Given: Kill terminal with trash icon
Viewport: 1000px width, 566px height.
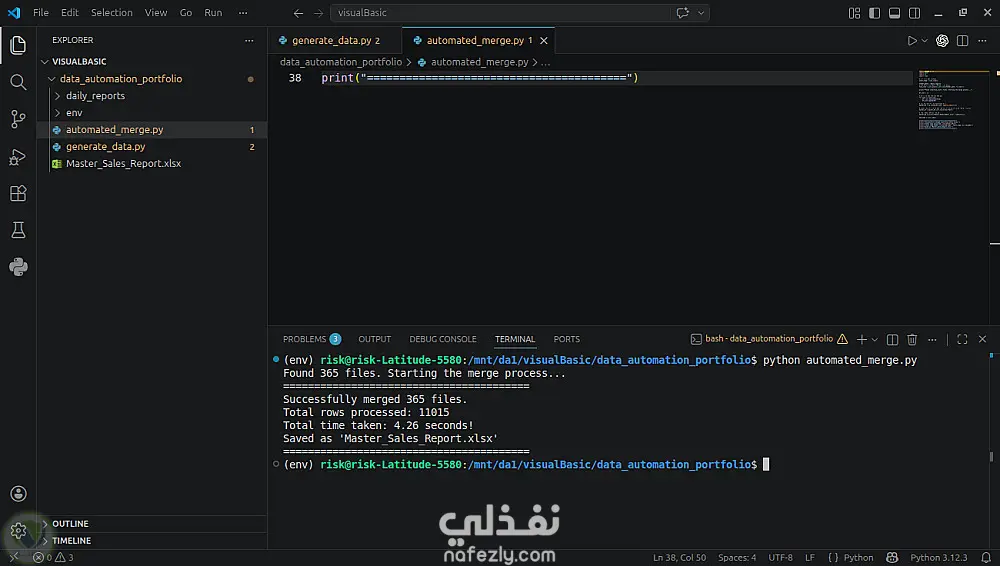Looking at the screenshot, I should pyautogui.click(x=912, y=339).
